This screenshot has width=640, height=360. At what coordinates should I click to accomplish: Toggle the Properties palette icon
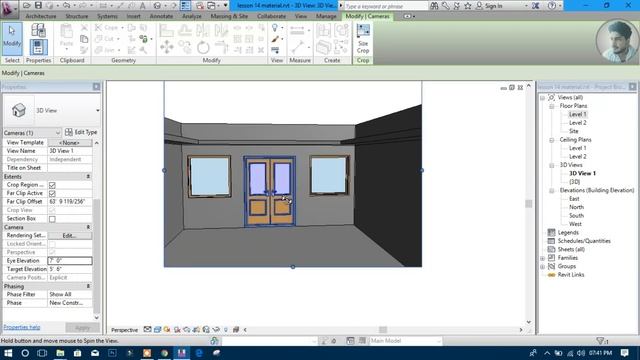[x=38, y=47]
